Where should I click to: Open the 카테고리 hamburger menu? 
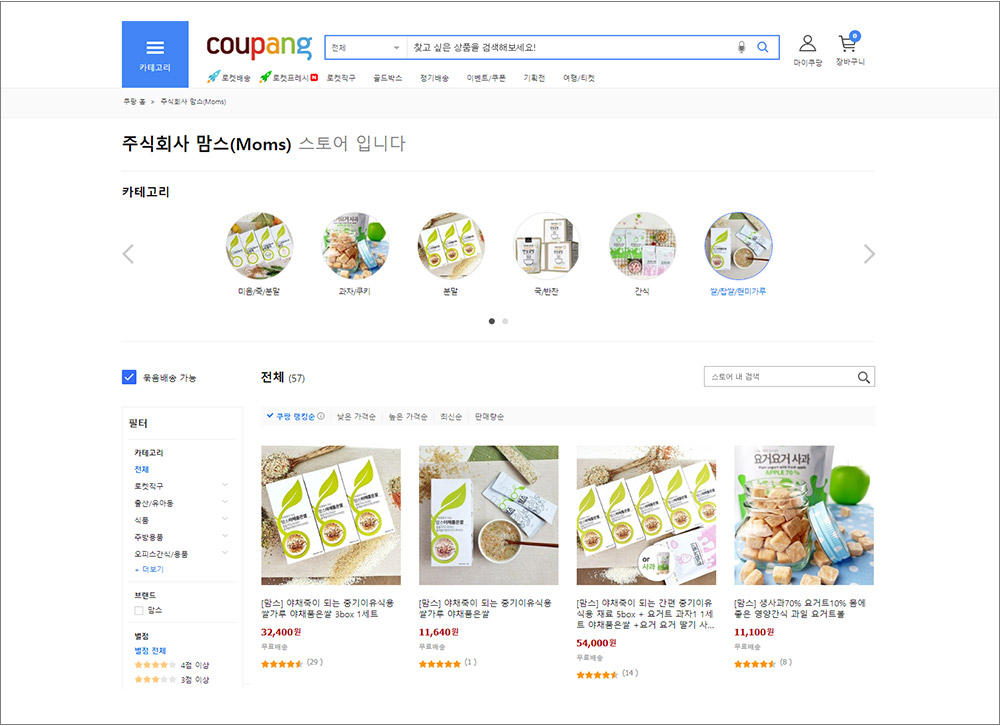pyautogui.click(x=155, y=54)
